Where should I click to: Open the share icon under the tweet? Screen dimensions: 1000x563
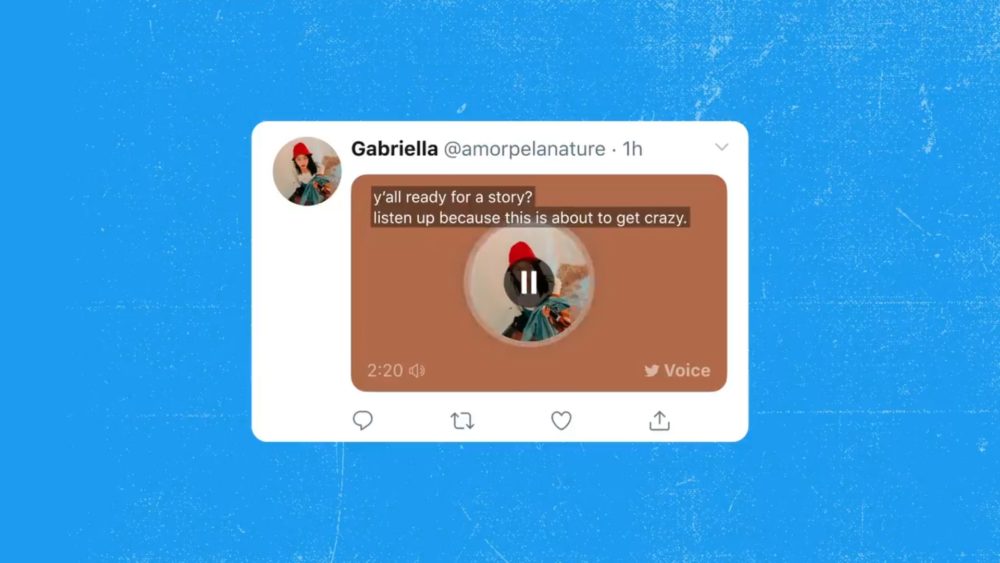pyautogui.click(x=659, y=420)
